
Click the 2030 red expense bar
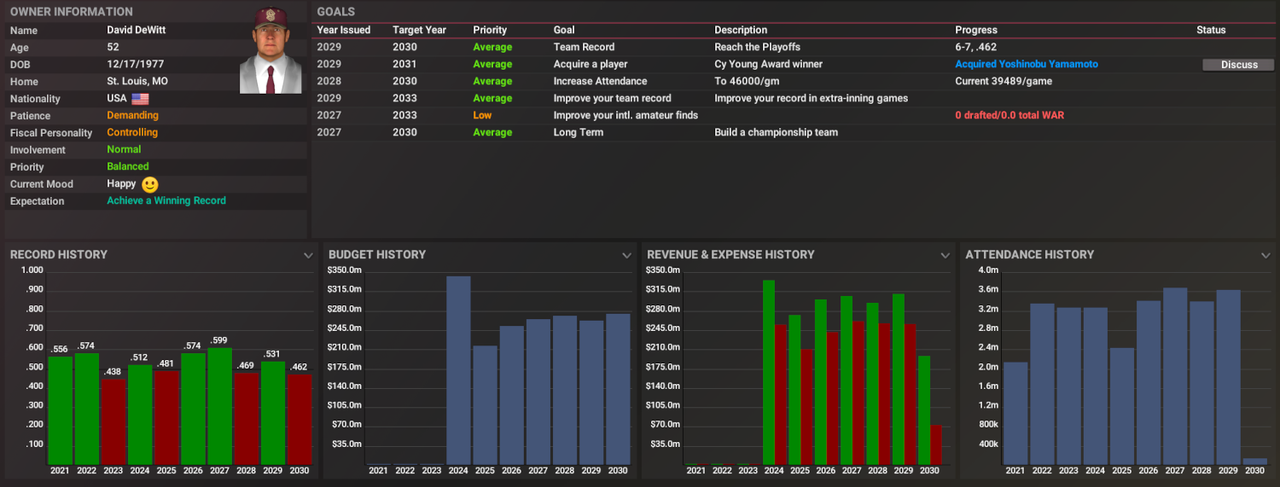pyautogui.click(x=934, y=444)
